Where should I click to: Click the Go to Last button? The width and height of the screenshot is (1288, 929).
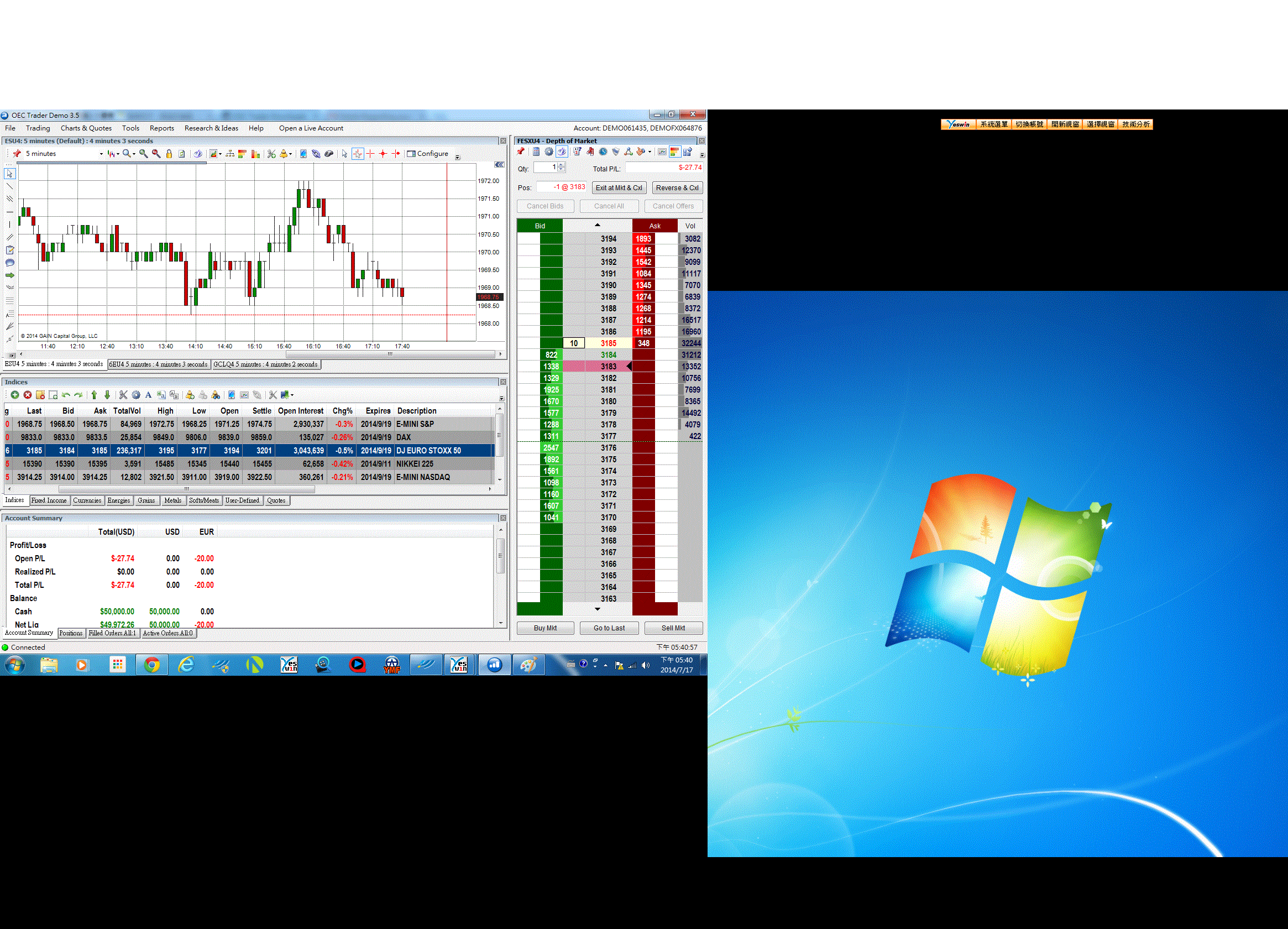coord(609,628)
